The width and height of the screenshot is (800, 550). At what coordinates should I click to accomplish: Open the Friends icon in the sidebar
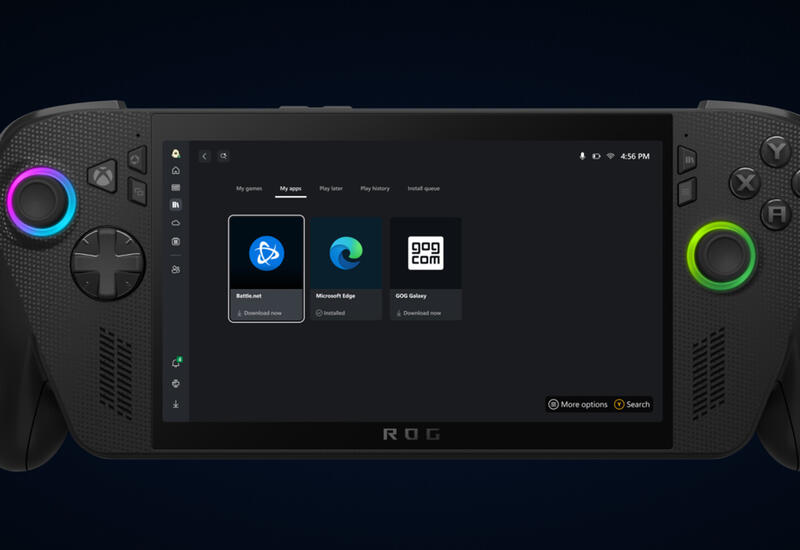[x=176, y=269]
